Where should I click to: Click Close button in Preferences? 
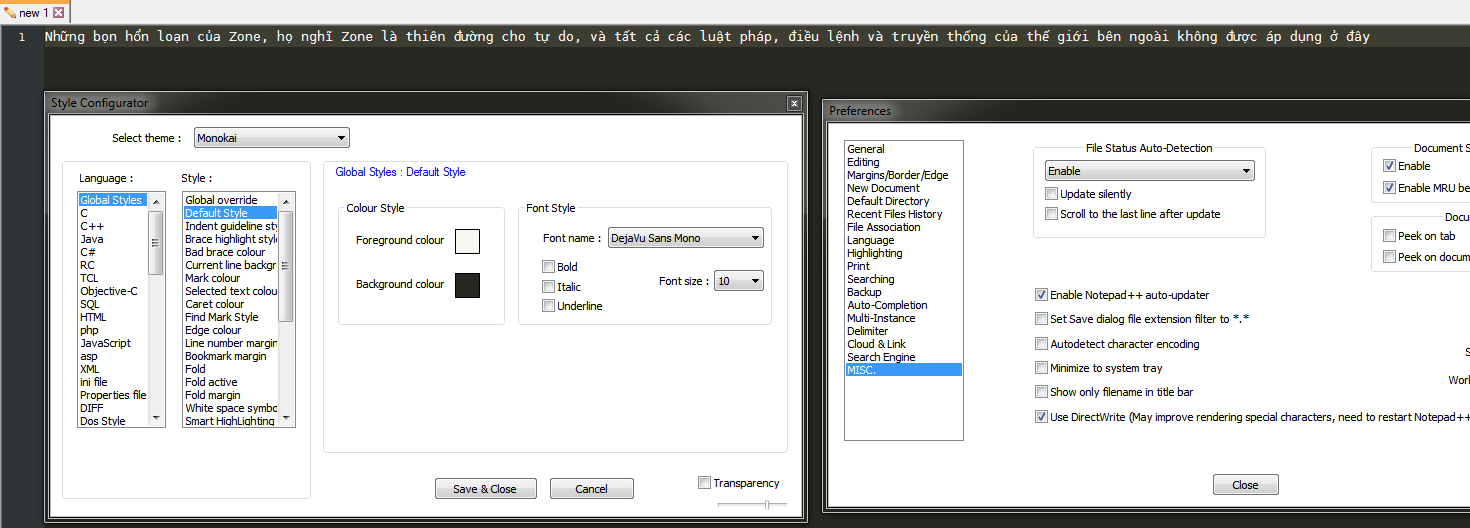(1245, 485)
